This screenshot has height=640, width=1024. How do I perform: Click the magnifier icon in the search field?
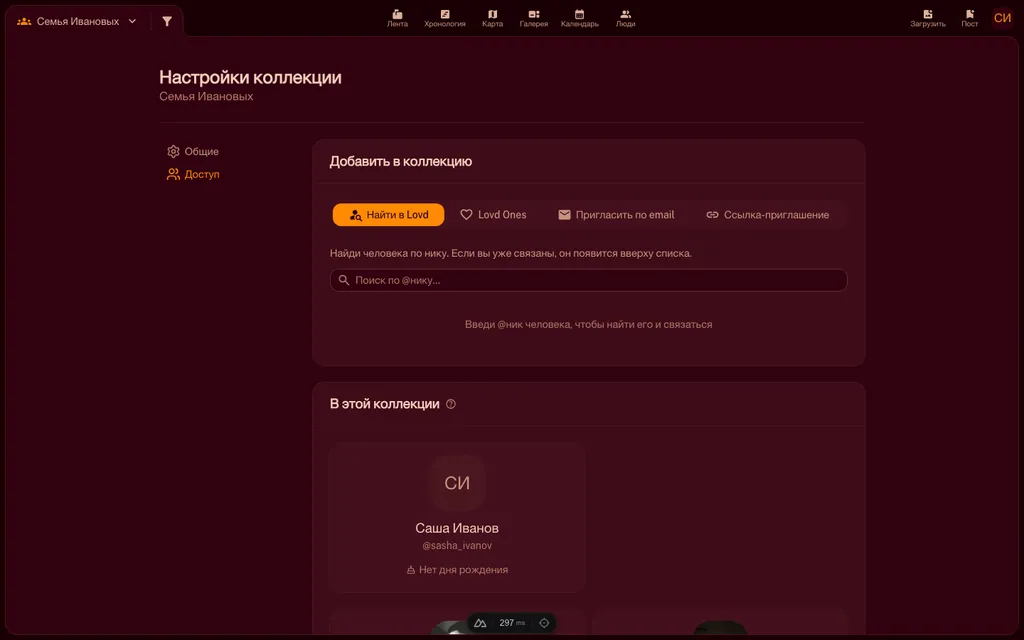[344, 280]
